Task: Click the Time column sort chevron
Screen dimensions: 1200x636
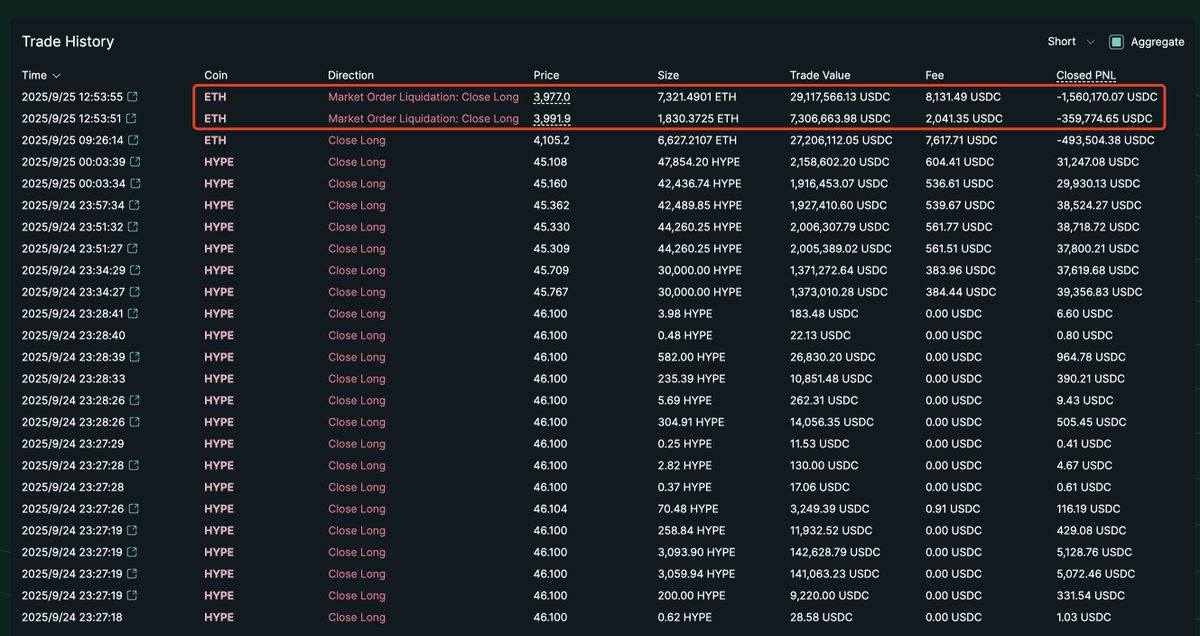Action: point(56,75)
